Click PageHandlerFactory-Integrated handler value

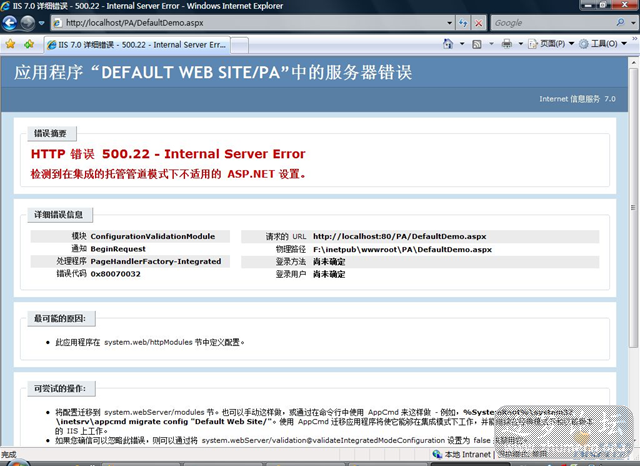(156, 262)
